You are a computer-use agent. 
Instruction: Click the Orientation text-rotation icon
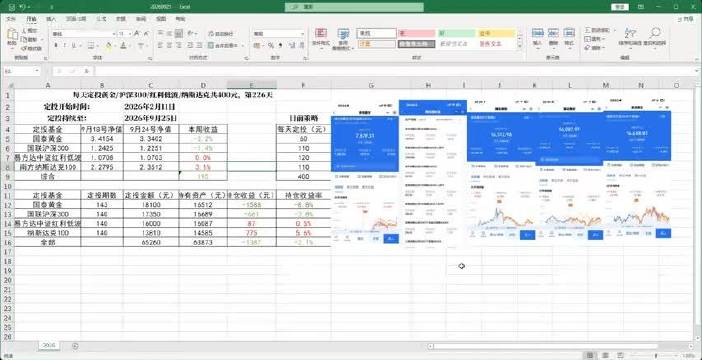tap(191, 34)
